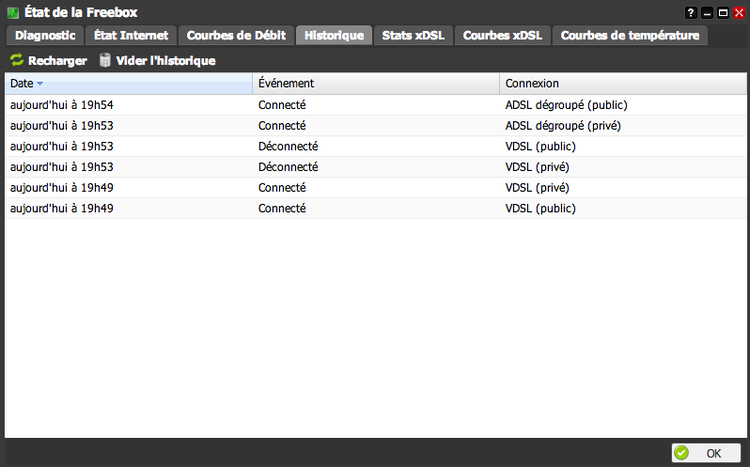This screenshot has height=467, width=750.
Task: Sort by the Événement column header
Action: coord(376,83)
